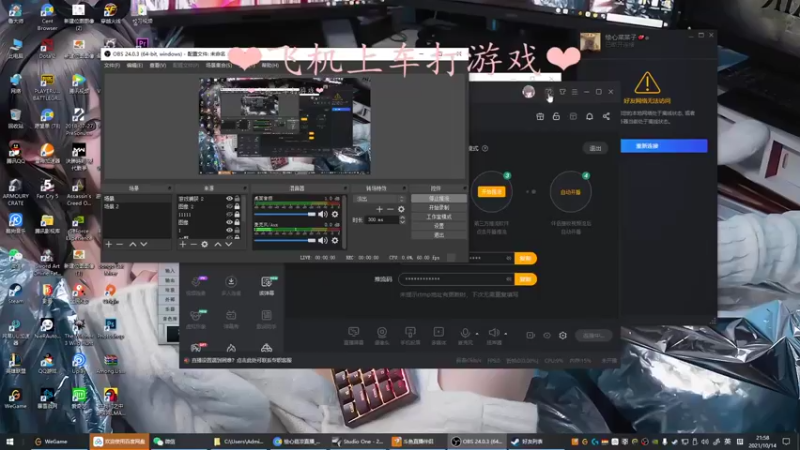Toggle visibility eye of source 图像 2
This screenshot has height=450, width=800.
pyautogui.click(x=230, y=207)
